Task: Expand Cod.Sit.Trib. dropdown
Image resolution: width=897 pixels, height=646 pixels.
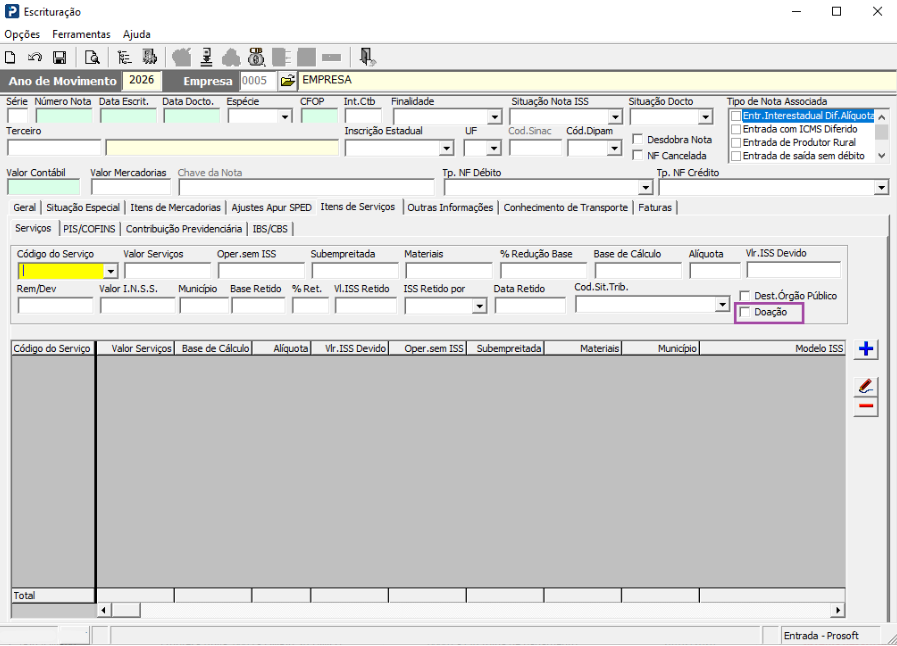Action: click(722, 304)
